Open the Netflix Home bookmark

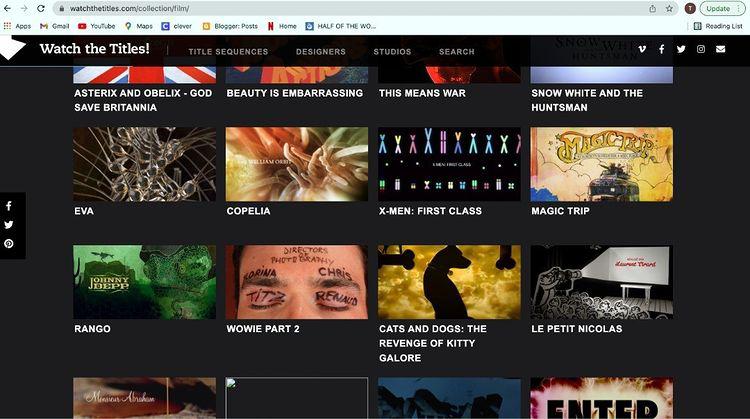[282, 26]
